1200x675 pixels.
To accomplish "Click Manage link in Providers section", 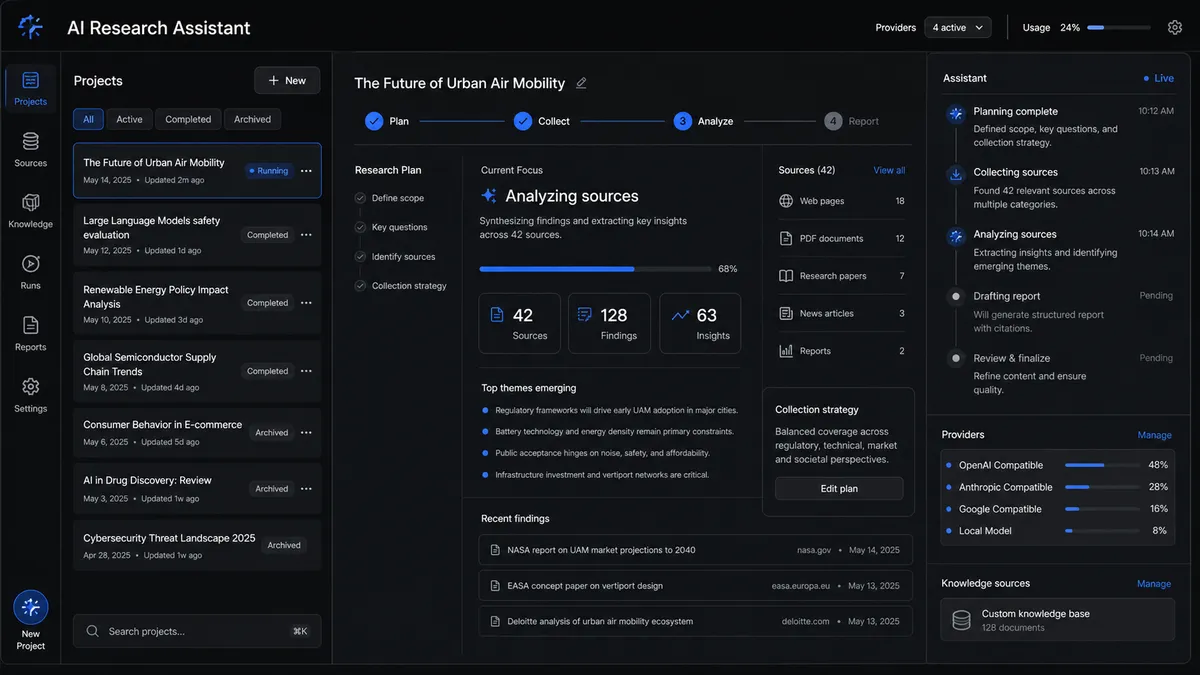I will tap(1154, 435).
